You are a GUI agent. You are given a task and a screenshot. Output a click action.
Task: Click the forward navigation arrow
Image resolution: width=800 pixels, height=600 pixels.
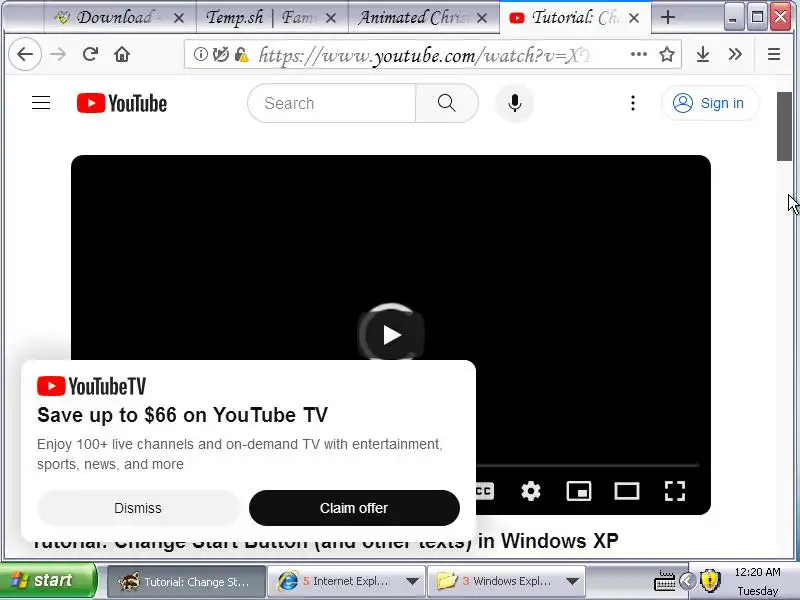coord(58,54)
